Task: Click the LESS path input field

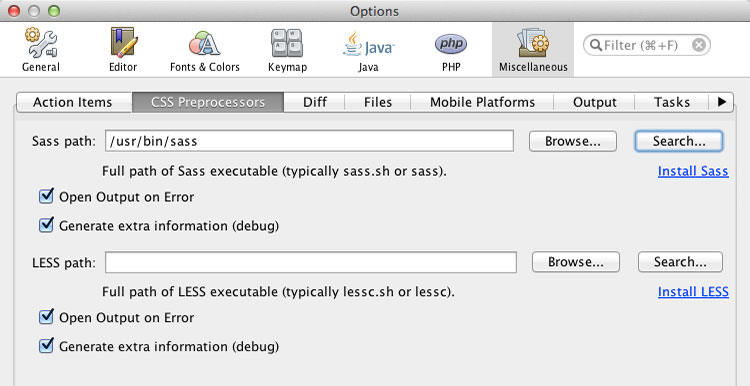Action: coord(311,262)
